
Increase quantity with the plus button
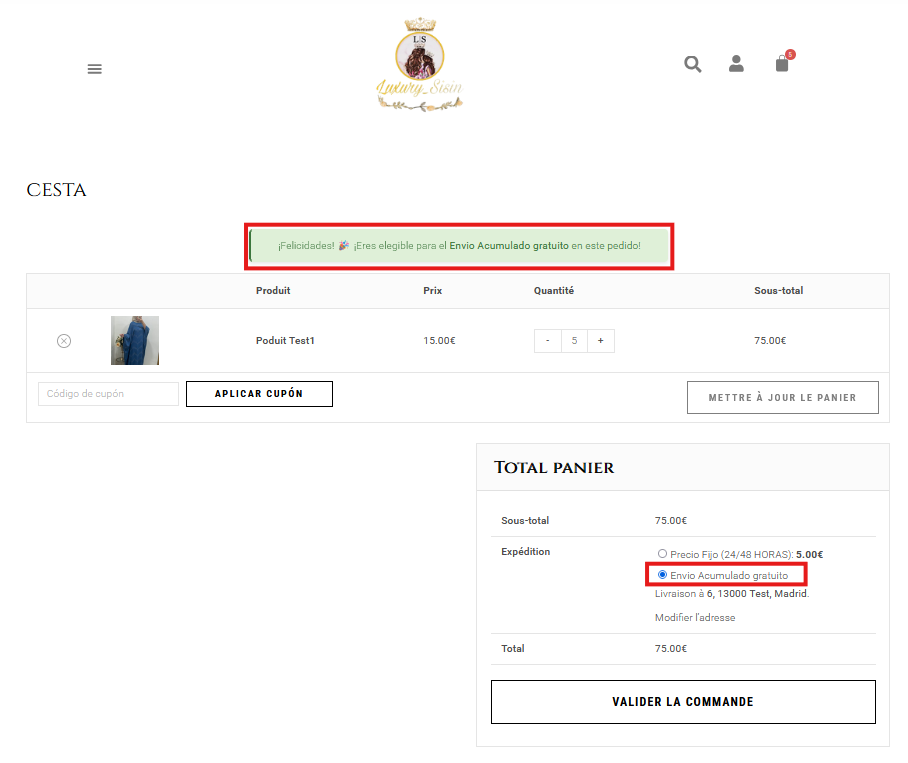pos(600,341)
